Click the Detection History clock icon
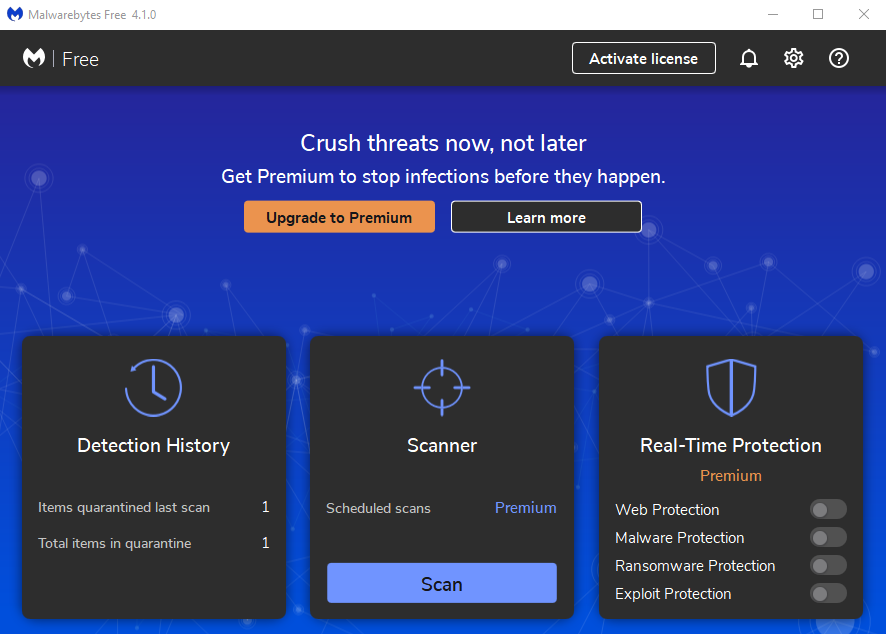The height and width of the screenshot is (634, 886). tap(153, 387)
